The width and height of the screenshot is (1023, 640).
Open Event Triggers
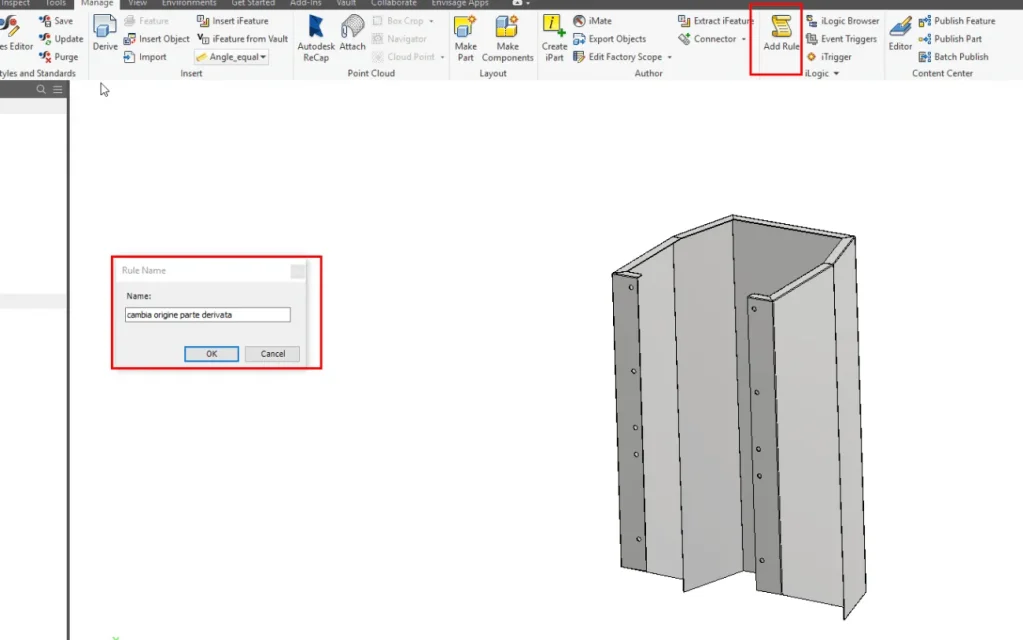(x=841, y=38)
